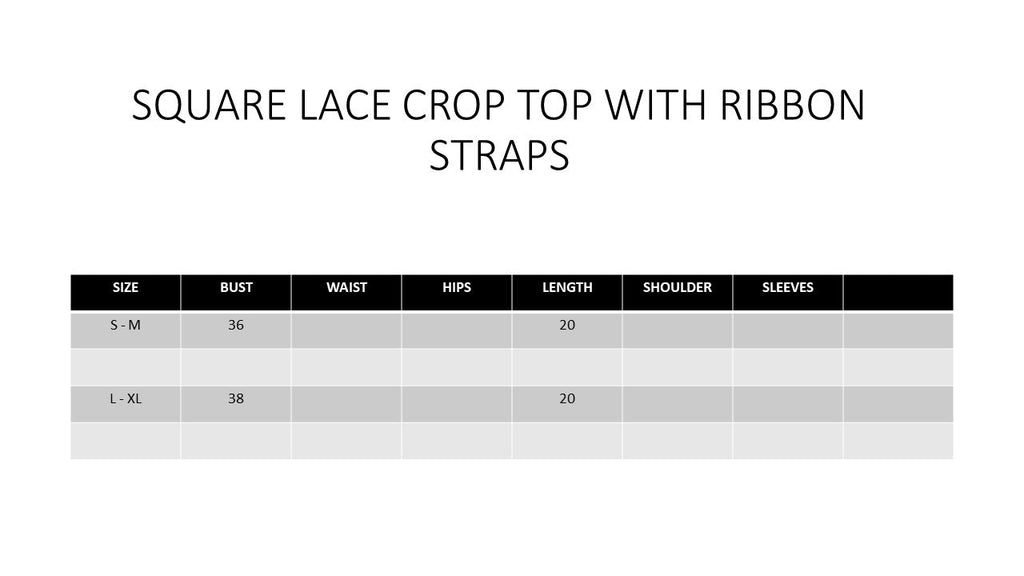Click the empty last header cell
Image resolution: width=1024 pixels, height=576 pixels.
click(898, 293)
